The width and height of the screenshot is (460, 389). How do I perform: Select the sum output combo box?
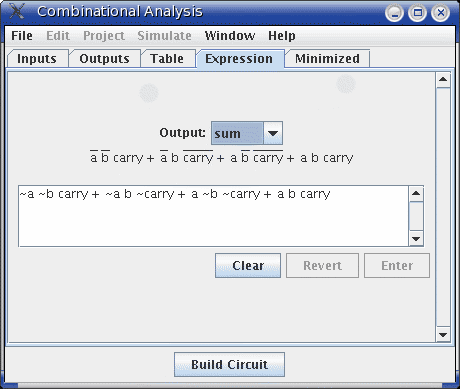(247, 133)
